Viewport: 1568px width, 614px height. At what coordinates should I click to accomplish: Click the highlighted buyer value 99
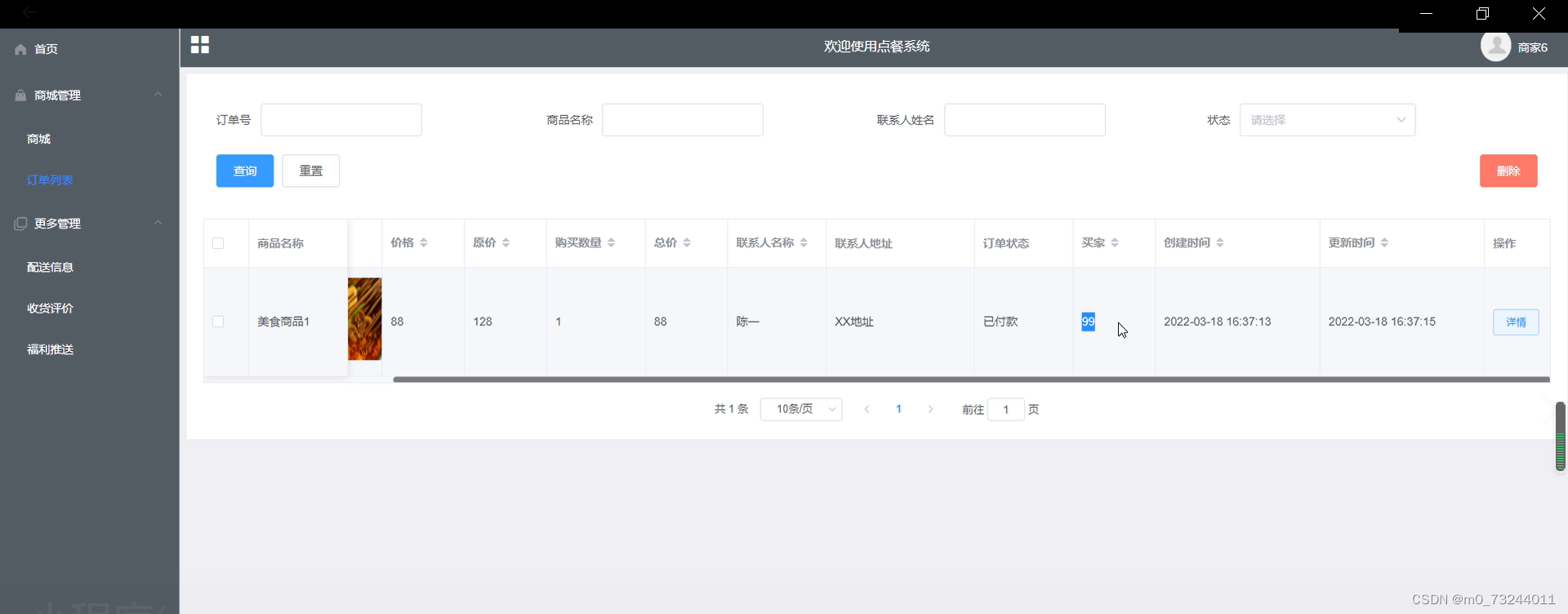pyautogui.click(x=1088, y=322)
